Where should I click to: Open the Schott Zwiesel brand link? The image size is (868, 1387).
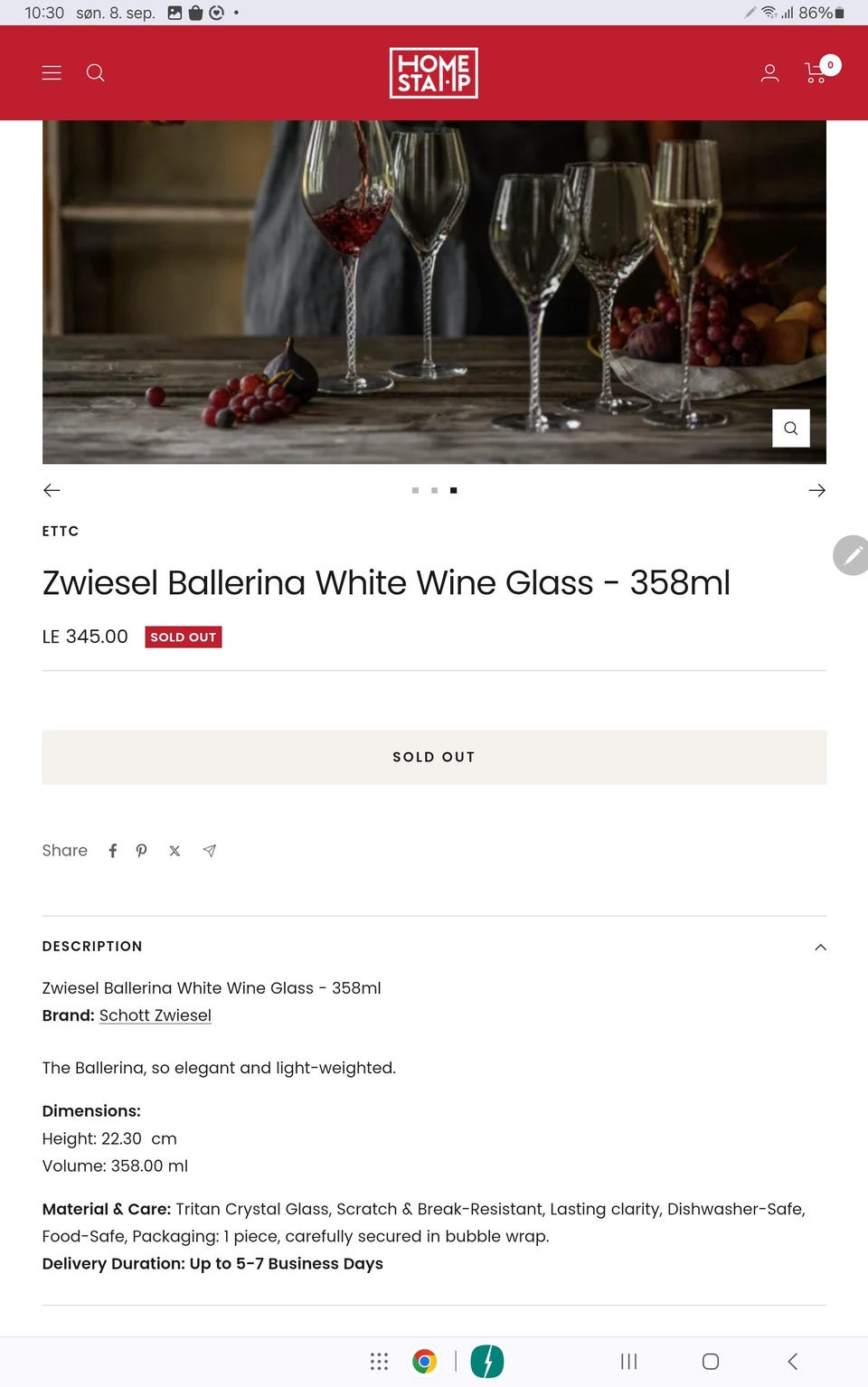(x=155, y=1015)
